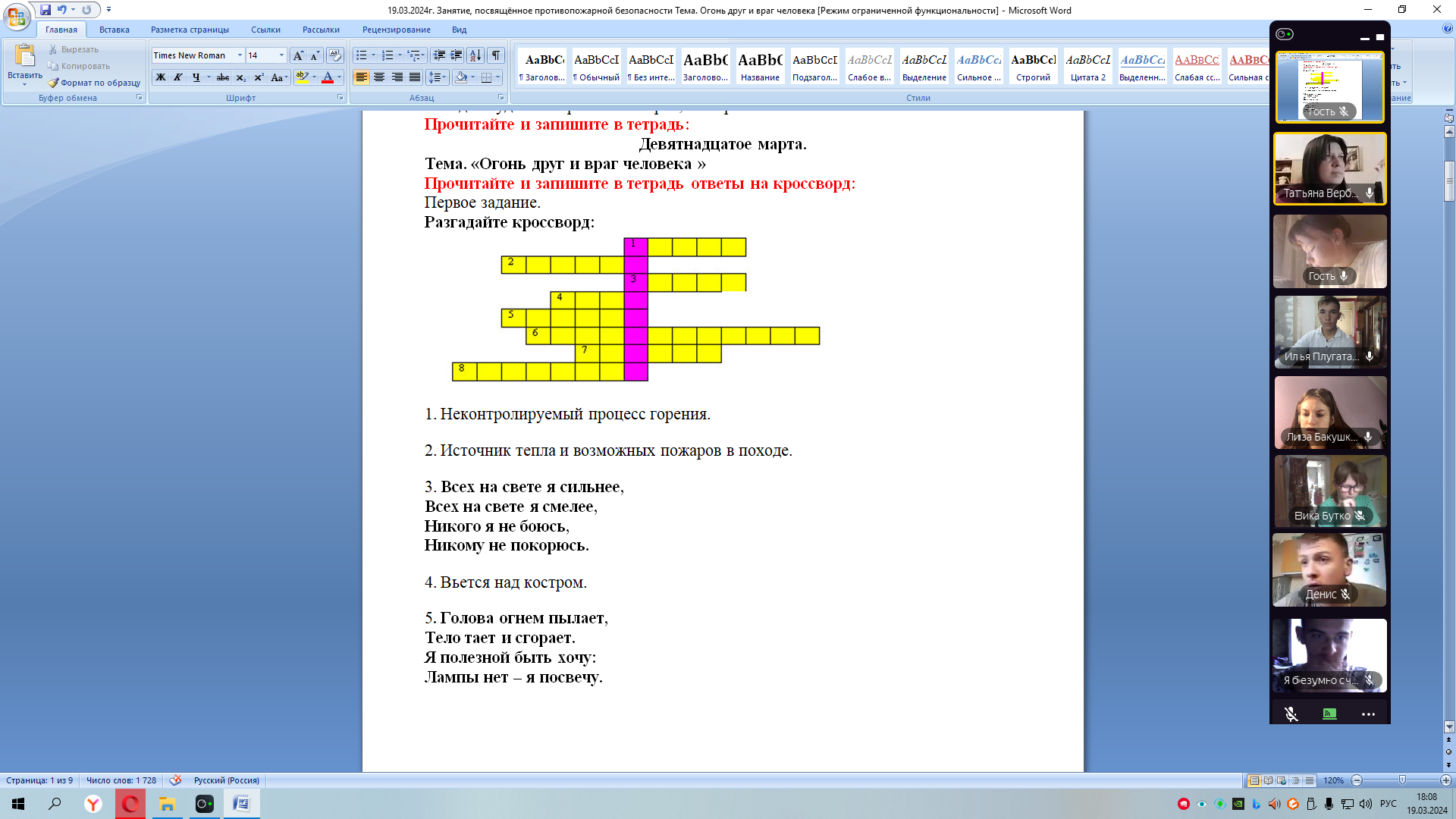Toggle the show paragraph marks (¶) button
Viewport: 1456px width, 819px height.
[496, 55]
